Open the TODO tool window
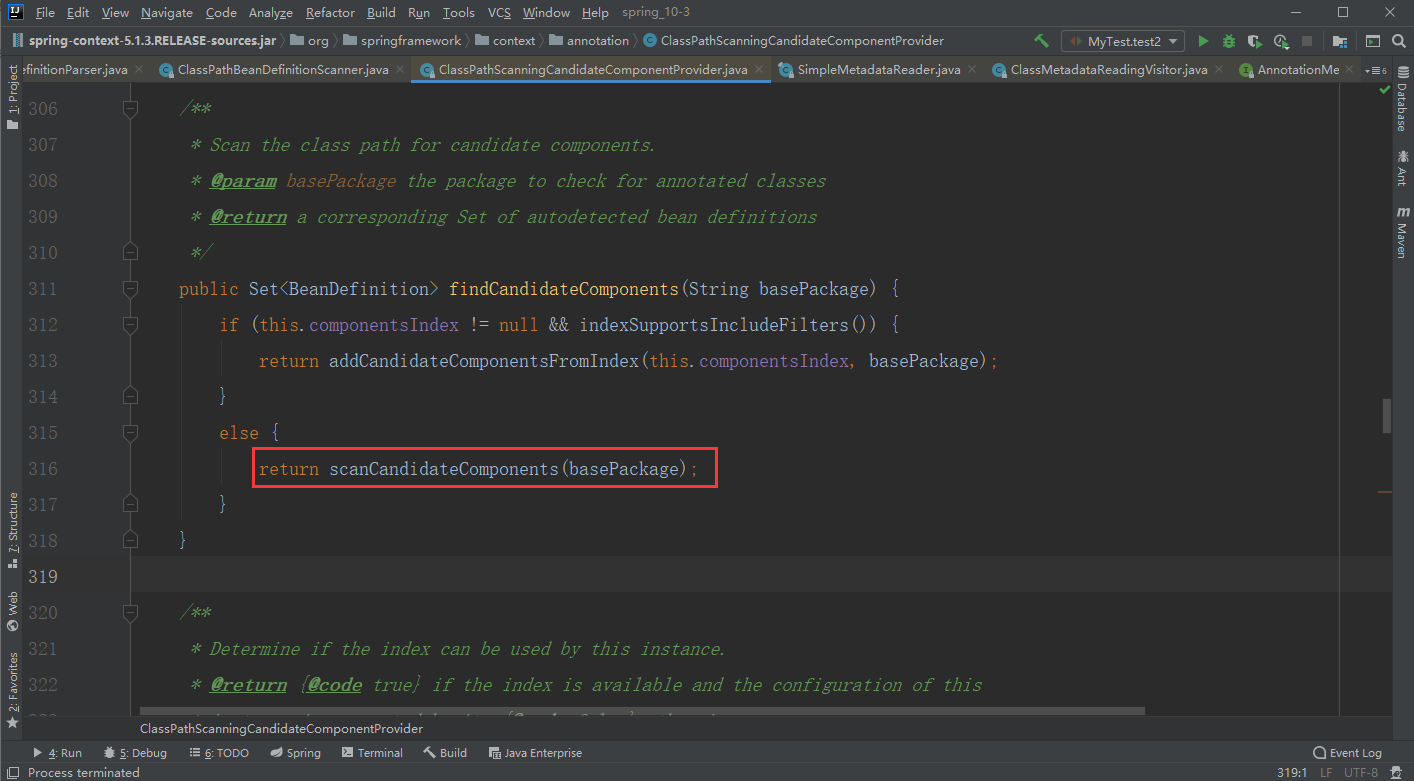This screenshot has width=1414, height=781. pyautogui.click(x=218, y=753)
